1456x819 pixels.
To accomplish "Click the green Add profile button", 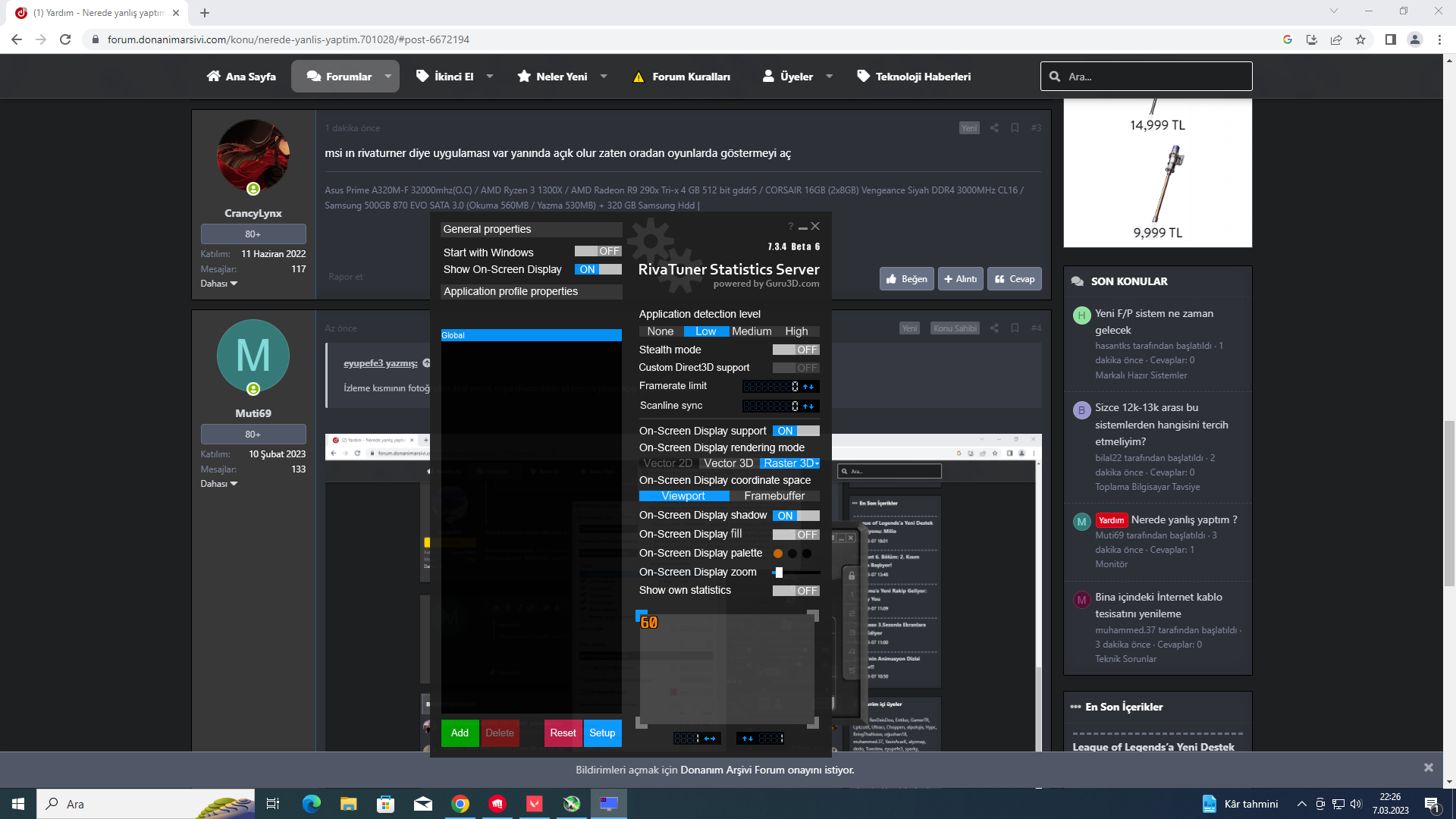I will pyautogui.click(x=460, y=733).
